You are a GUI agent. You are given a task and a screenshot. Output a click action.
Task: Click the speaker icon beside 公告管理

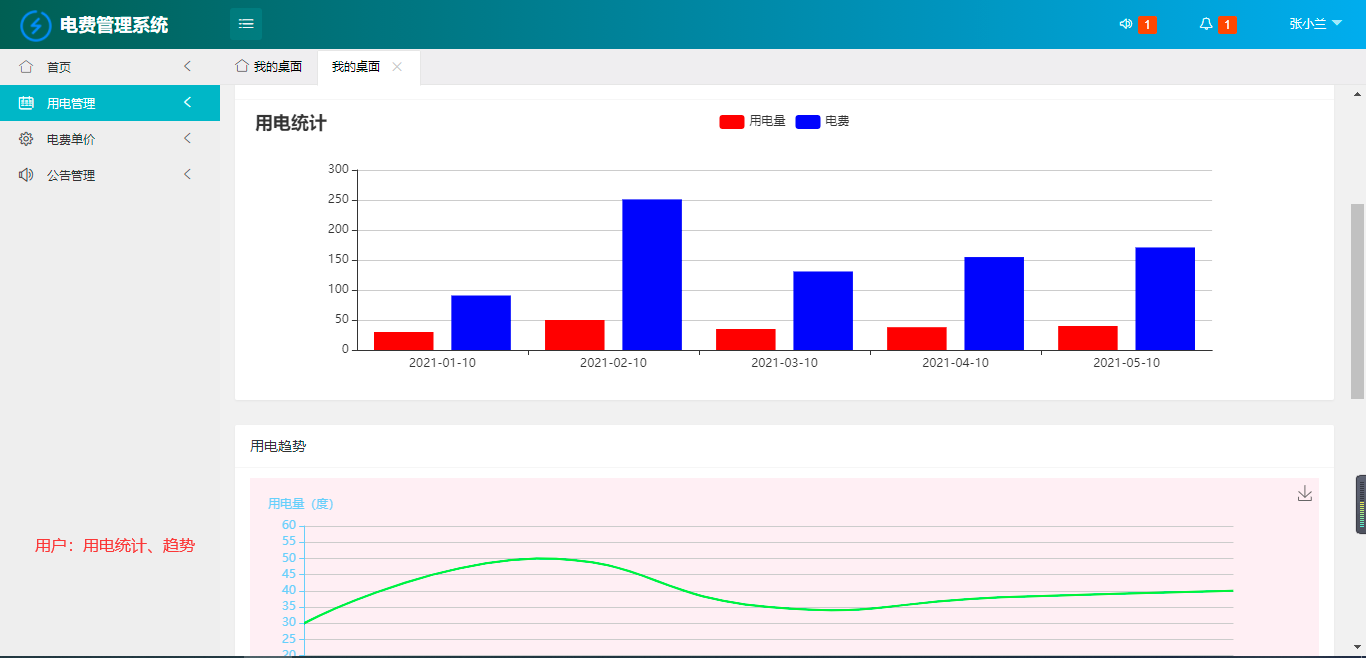(x=26, y=175)
